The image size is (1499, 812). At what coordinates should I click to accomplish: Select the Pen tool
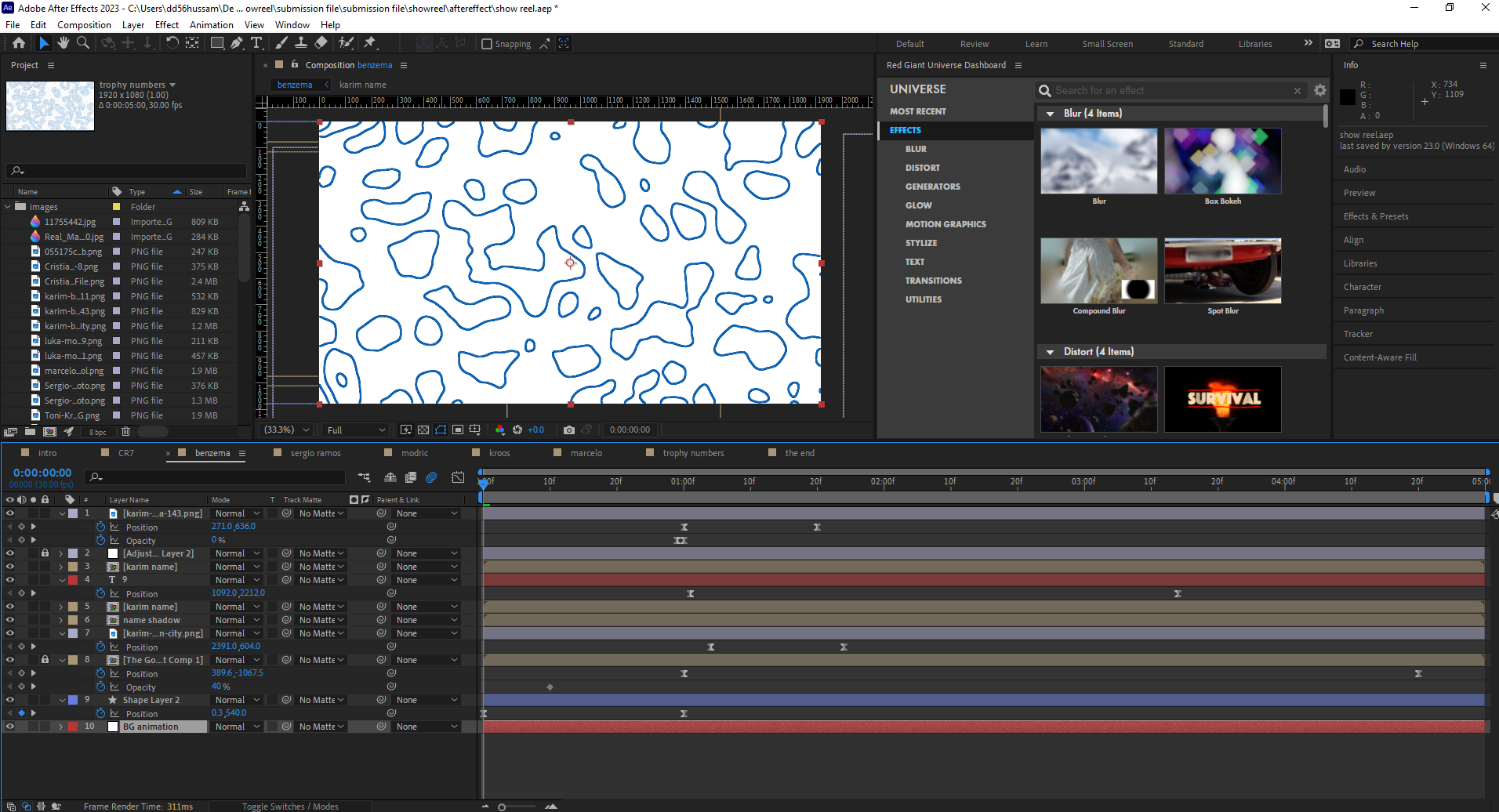237,43
